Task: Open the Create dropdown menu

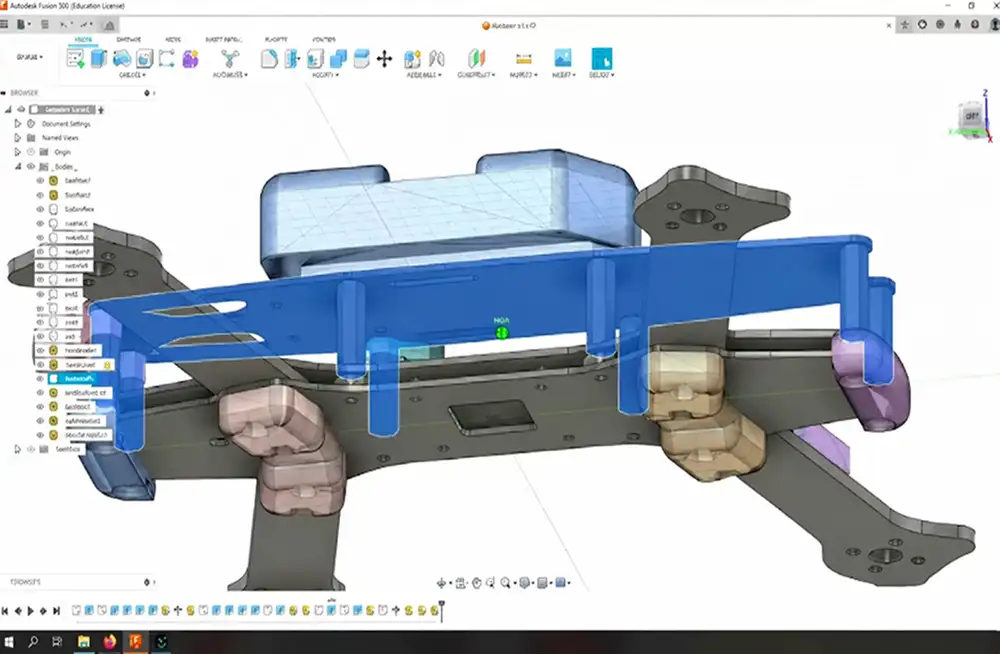Action: coord(133,75)
